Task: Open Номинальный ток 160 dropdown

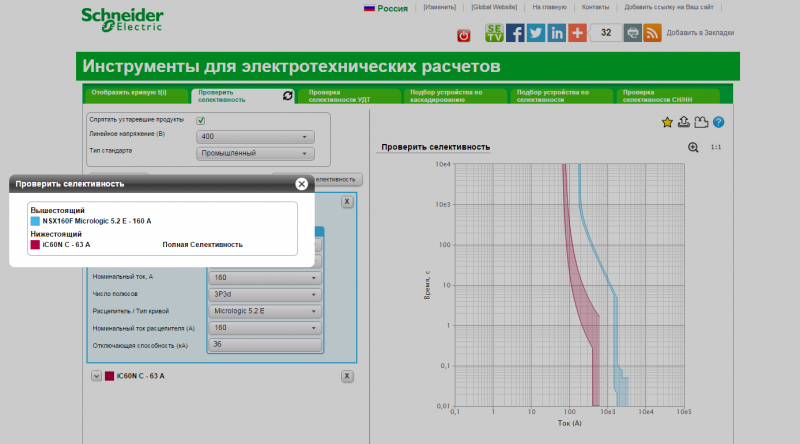Action: pos(265,278)
